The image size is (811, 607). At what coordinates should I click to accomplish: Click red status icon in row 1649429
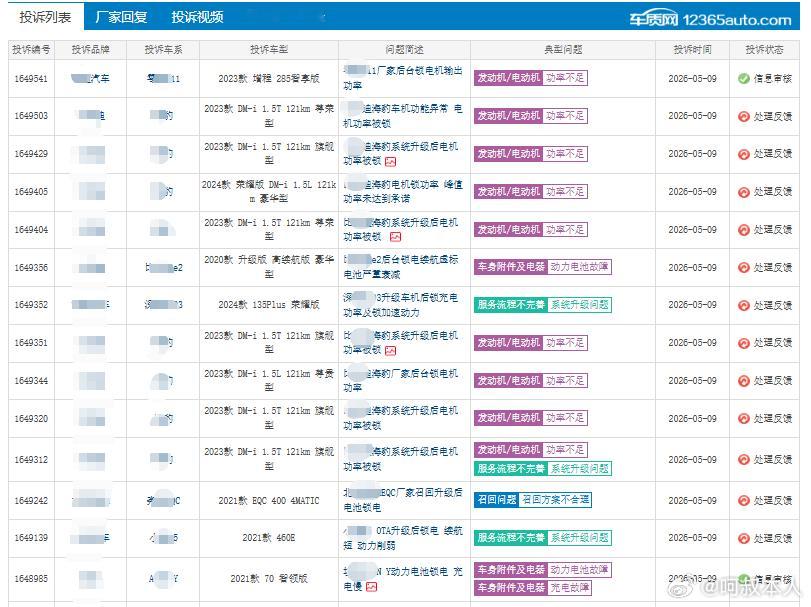pyautogui.click(x=744, y=154)
